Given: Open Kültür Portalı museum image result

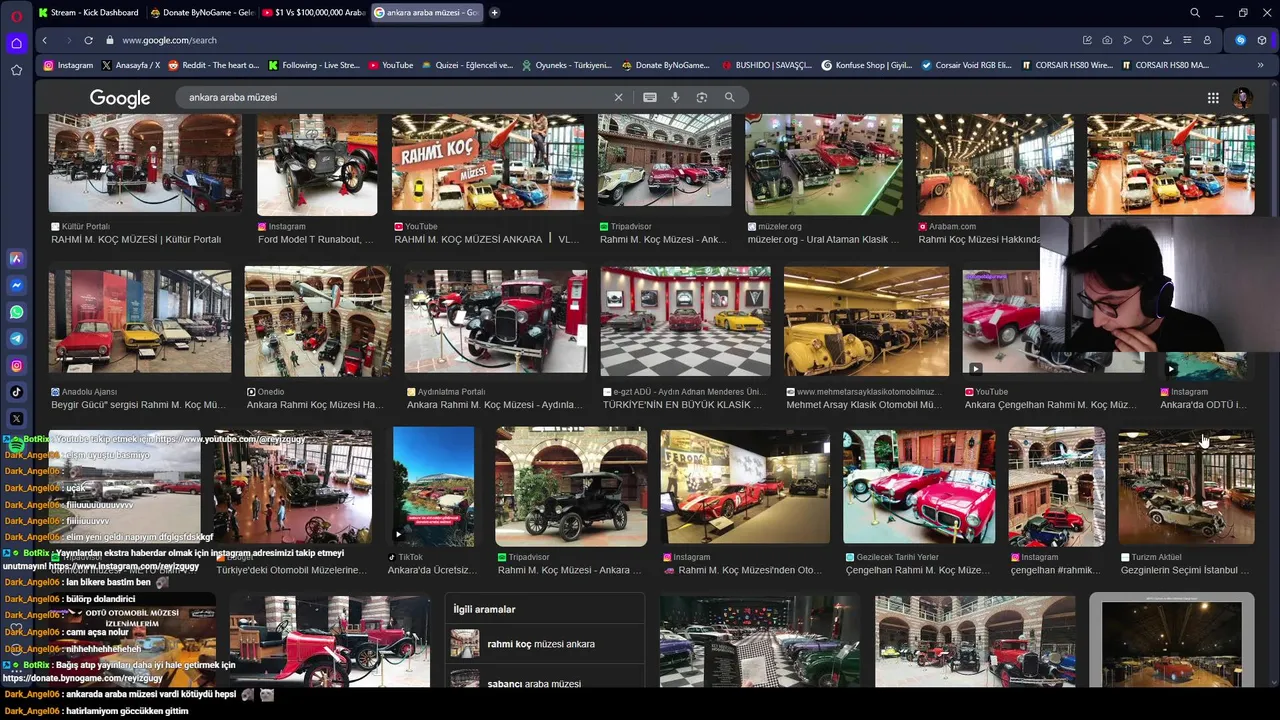Looking at the screenshot, I should coord(145,162).
